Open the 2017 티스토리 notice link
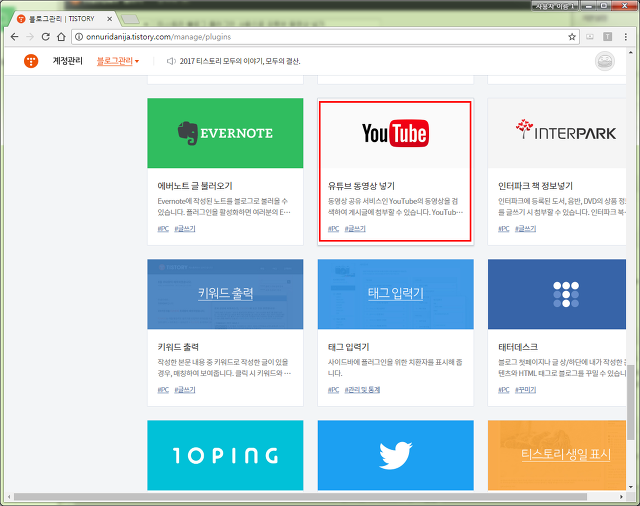 click(240, 61)
